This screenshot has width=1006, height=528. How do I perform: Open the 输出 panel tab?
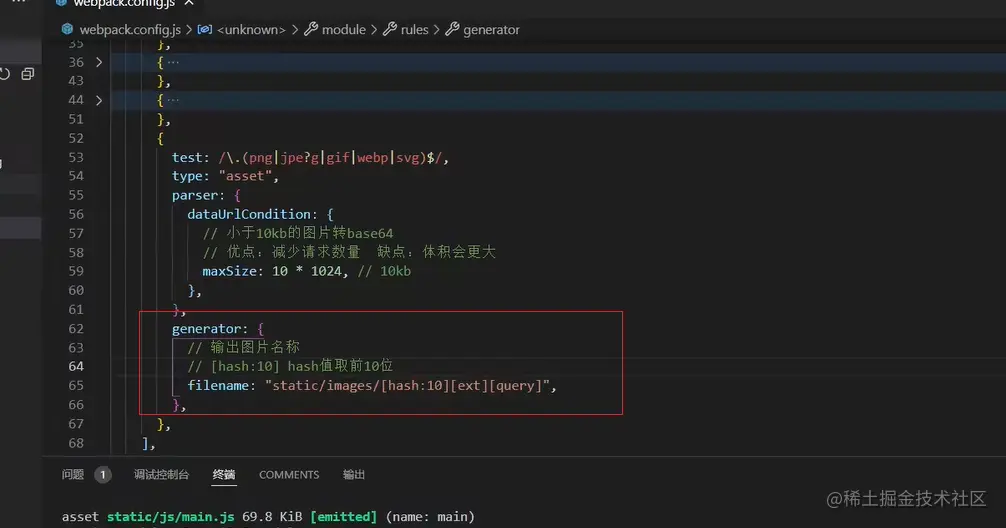point(354,475)
